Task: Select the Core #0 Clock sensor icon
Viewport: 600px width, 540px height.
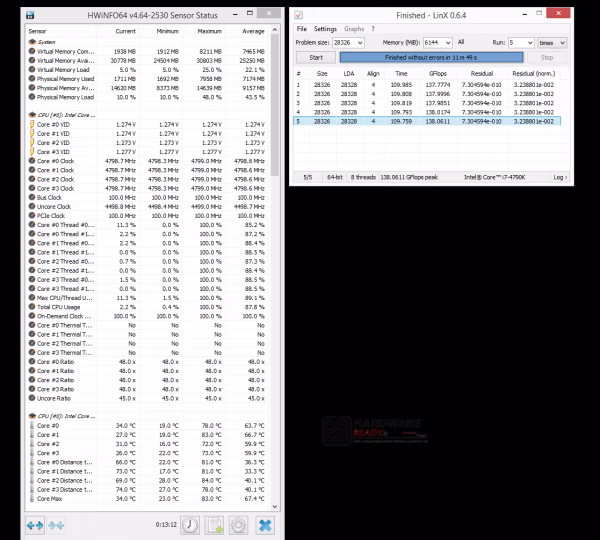Action: 32,161
